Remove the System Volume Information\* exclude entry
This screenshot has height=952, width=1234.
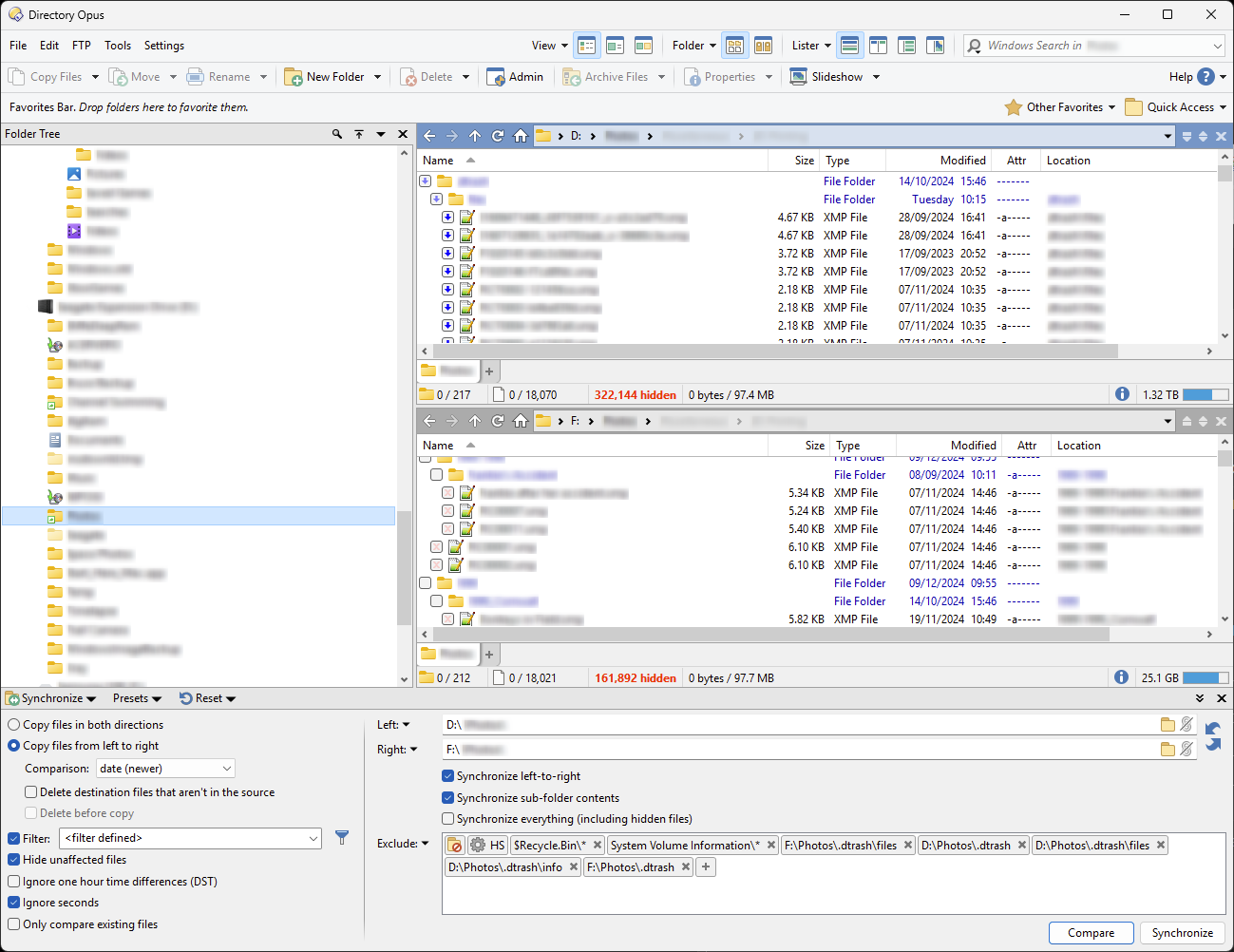(x=771, y=846)
